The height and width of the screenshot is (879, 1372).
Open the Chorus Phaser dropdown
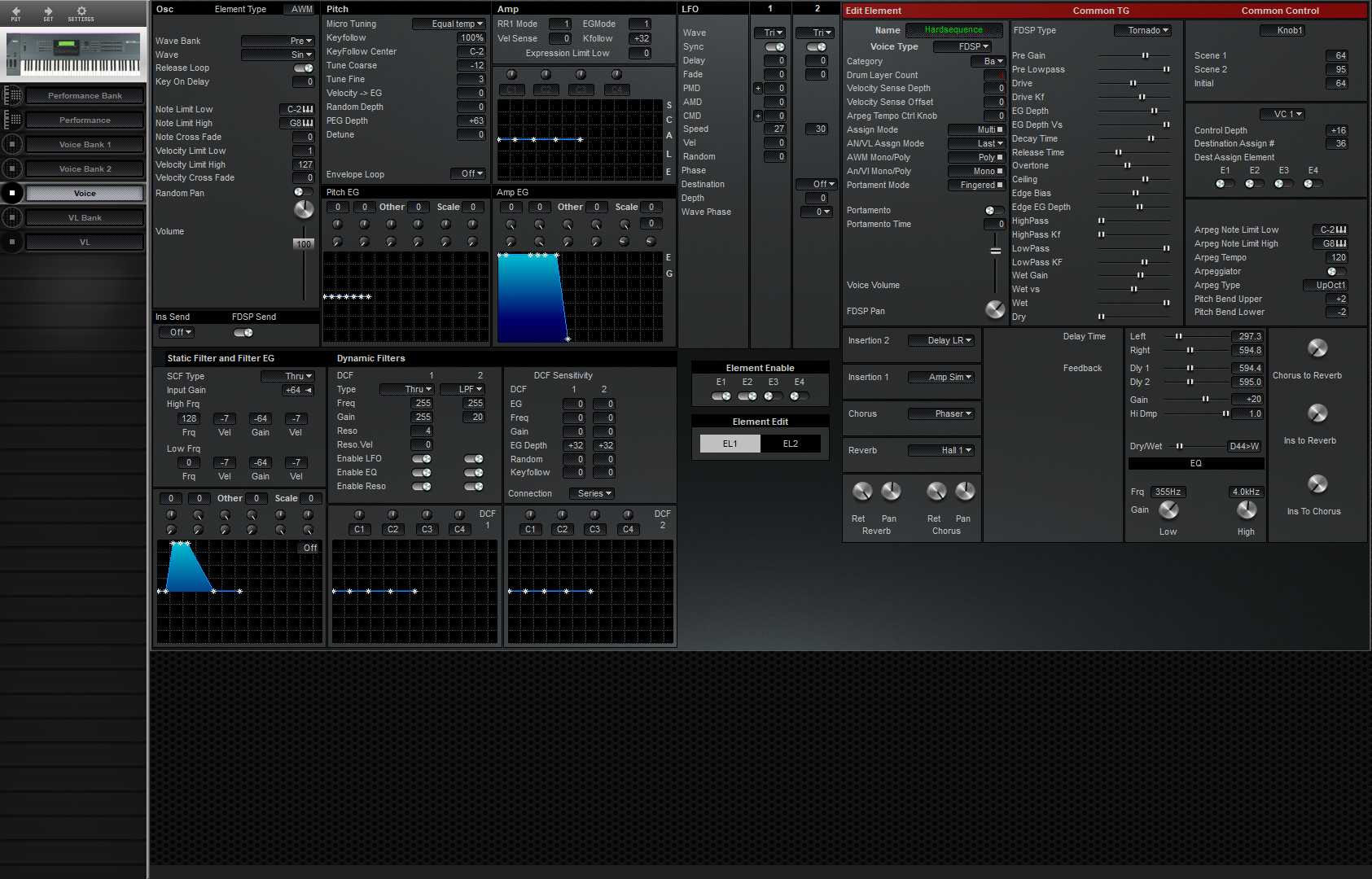pyautogui.click(x=941, y=413)
